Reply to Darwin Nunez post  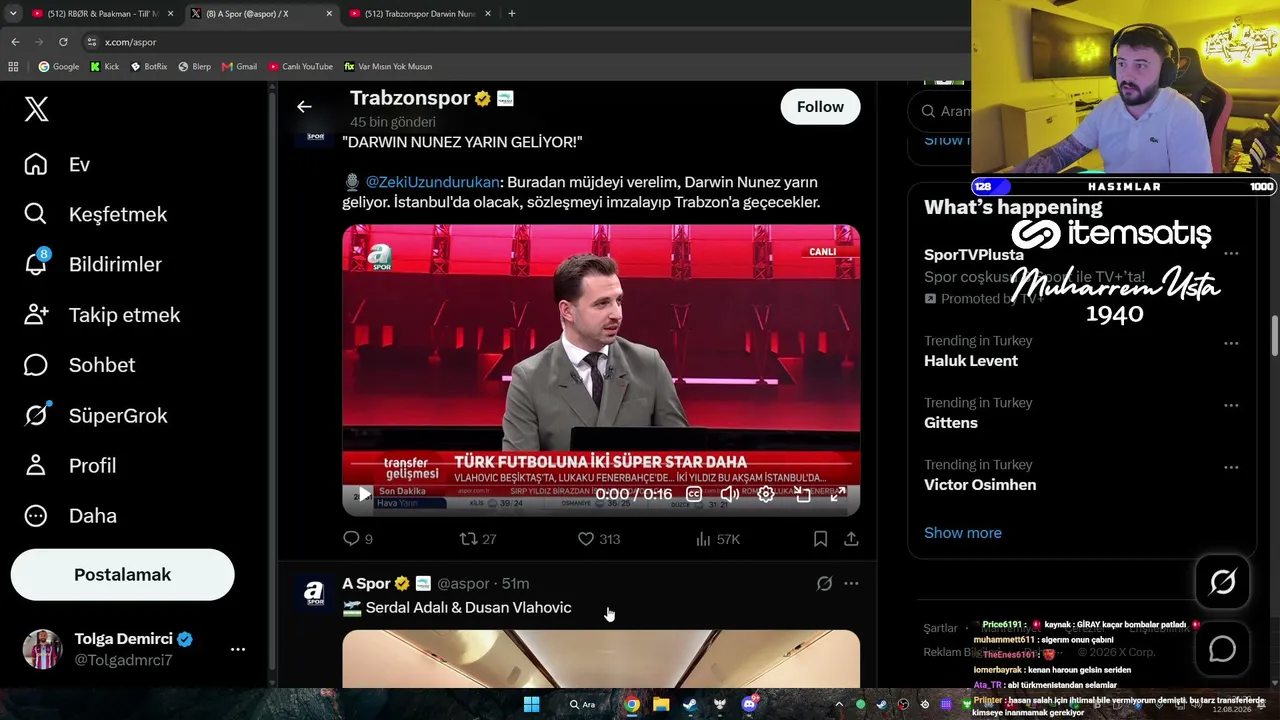coord(358,539)
